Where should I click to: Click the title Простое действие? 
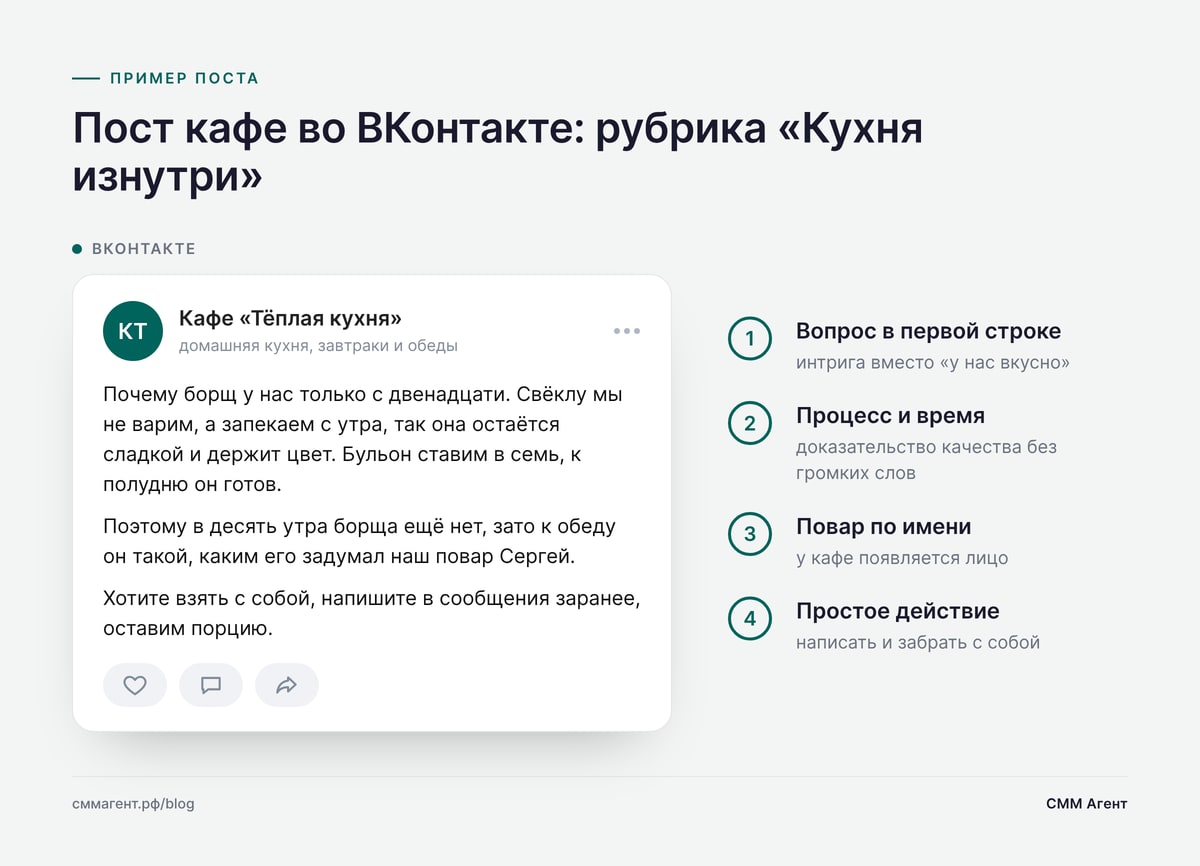click(898, 611)
